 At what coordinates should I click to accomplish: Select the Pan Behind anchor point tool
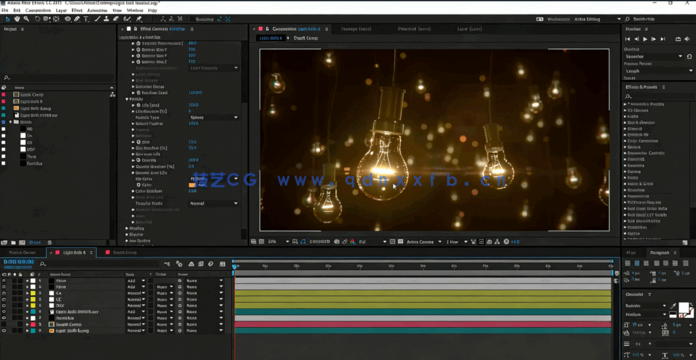click(56, 19)
